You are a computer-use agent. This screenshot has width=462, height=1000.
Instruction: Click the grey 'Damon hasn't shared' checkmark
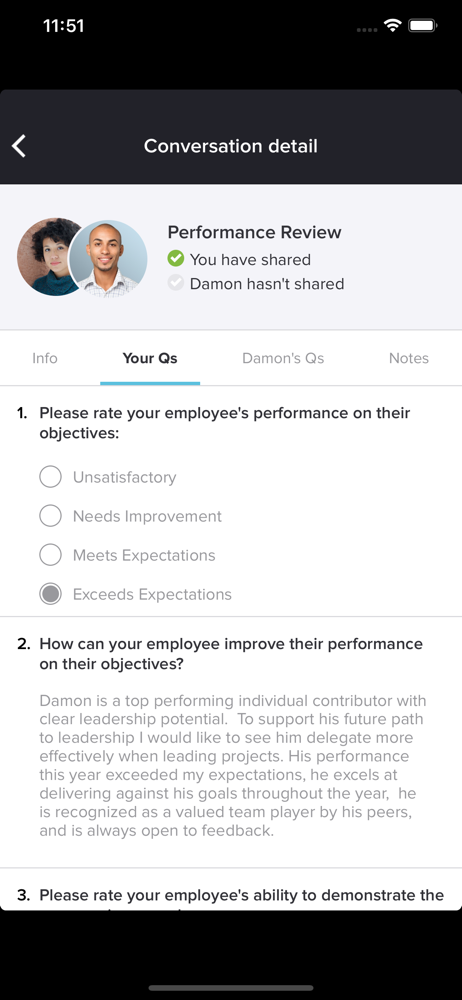click(175, 283)
